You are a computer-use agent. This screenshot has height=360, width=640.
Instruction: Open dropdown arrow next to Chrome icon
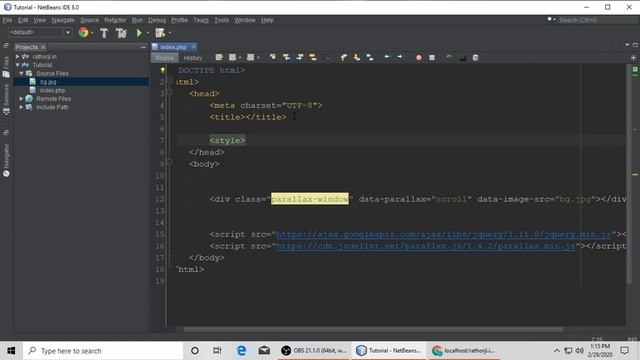[92, 33]
